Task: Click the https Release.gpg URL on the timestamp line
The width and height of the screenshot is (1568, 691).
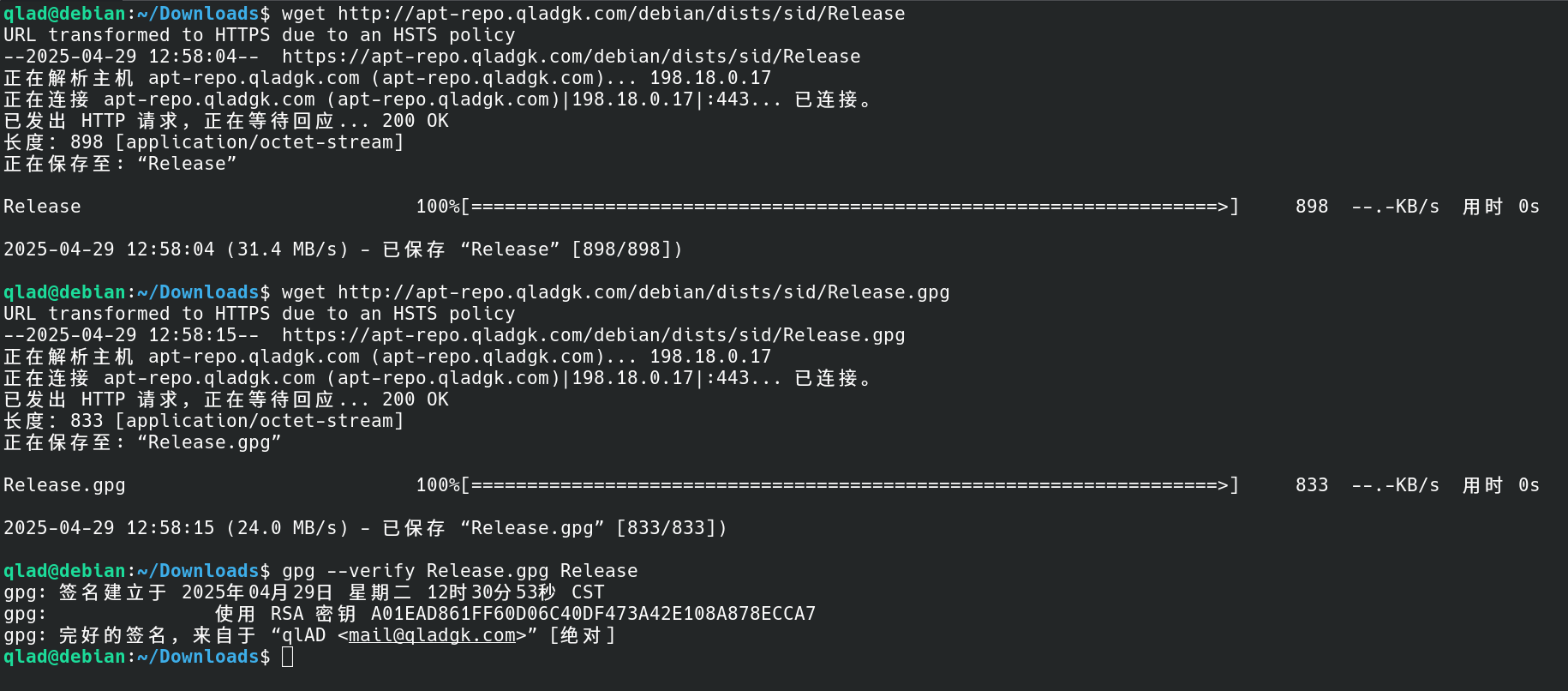Action: point(594,335)
